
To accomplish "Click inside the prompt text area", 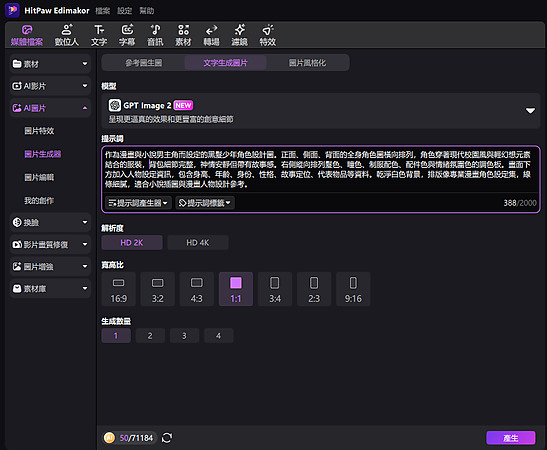I will click(x=320, y=170).
